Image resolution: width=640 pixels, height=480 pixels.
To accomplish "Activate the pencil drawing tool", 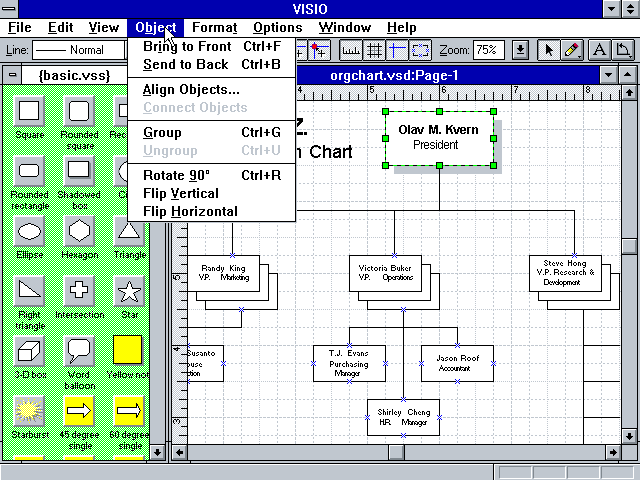I will tap(572, 50).
